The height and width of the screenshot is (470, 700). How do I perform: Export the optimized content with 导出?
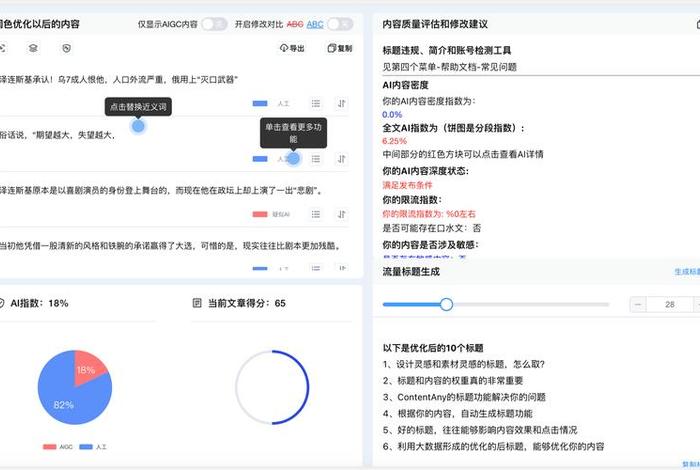pyautogui.click(x=292, y=48)
